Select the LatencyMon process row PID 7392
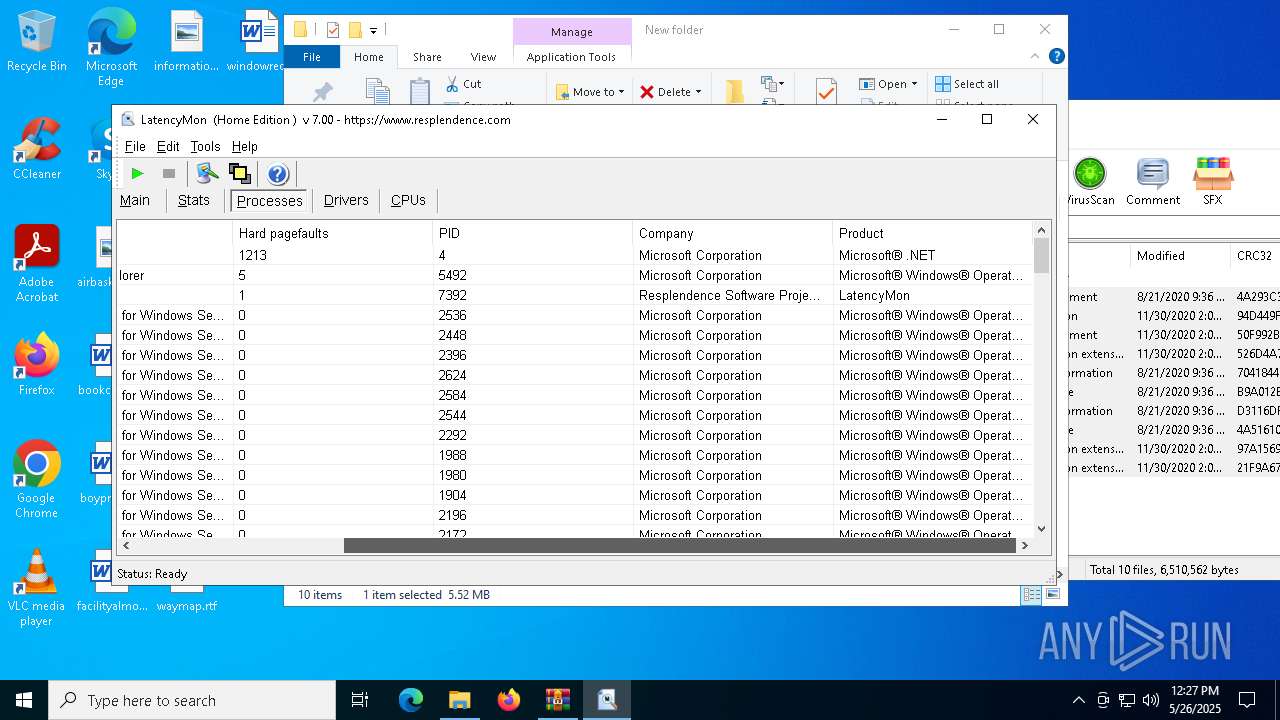Image resolution: width=1280 pixels, height=720 pixels. [x=575, y=295]
